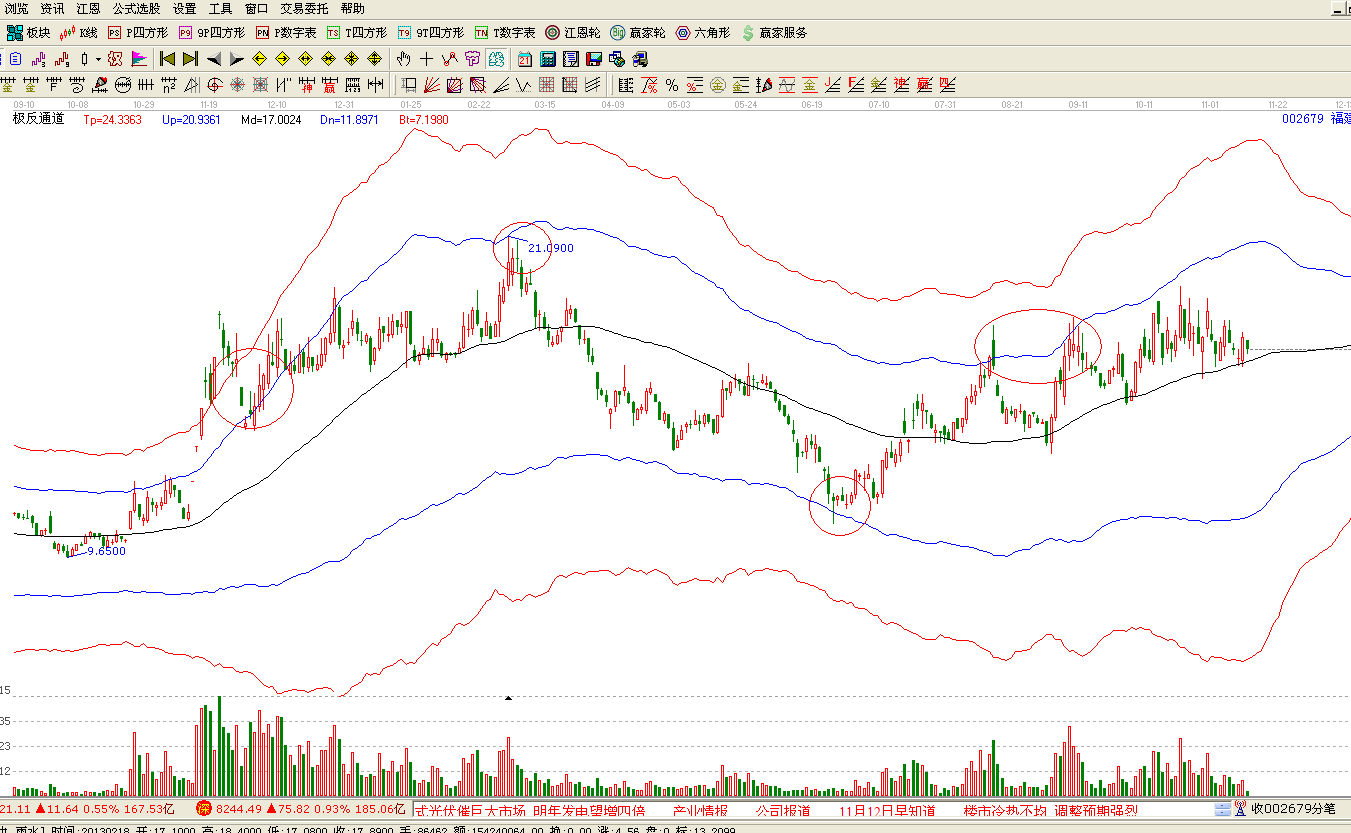Click the 板块 toolbar button
Viewport: 1351px width, 833px height.
[28, 33]
